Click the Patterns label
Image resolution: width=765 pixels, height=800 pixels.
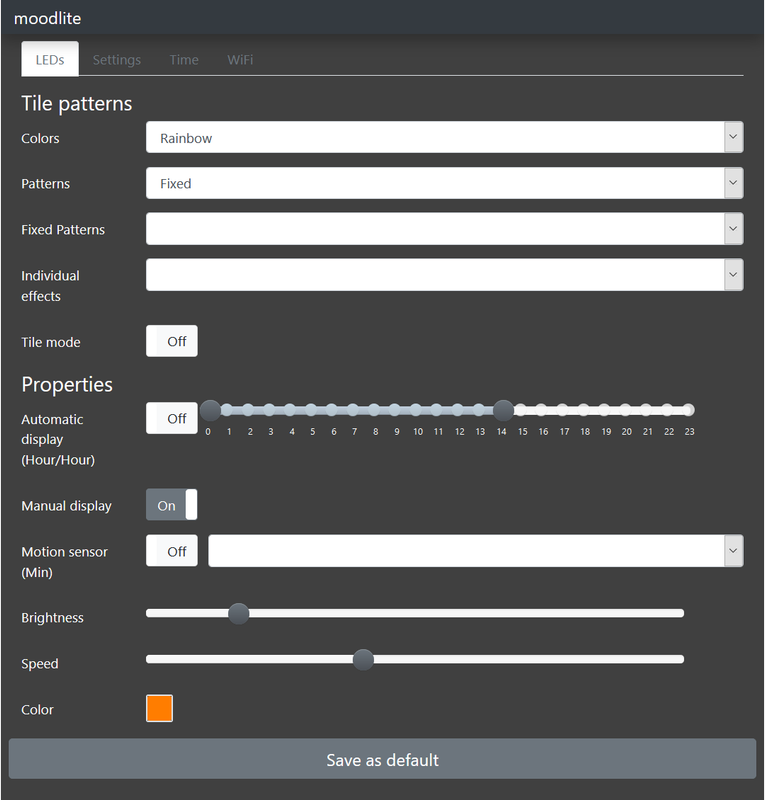[x=45, y=184]
